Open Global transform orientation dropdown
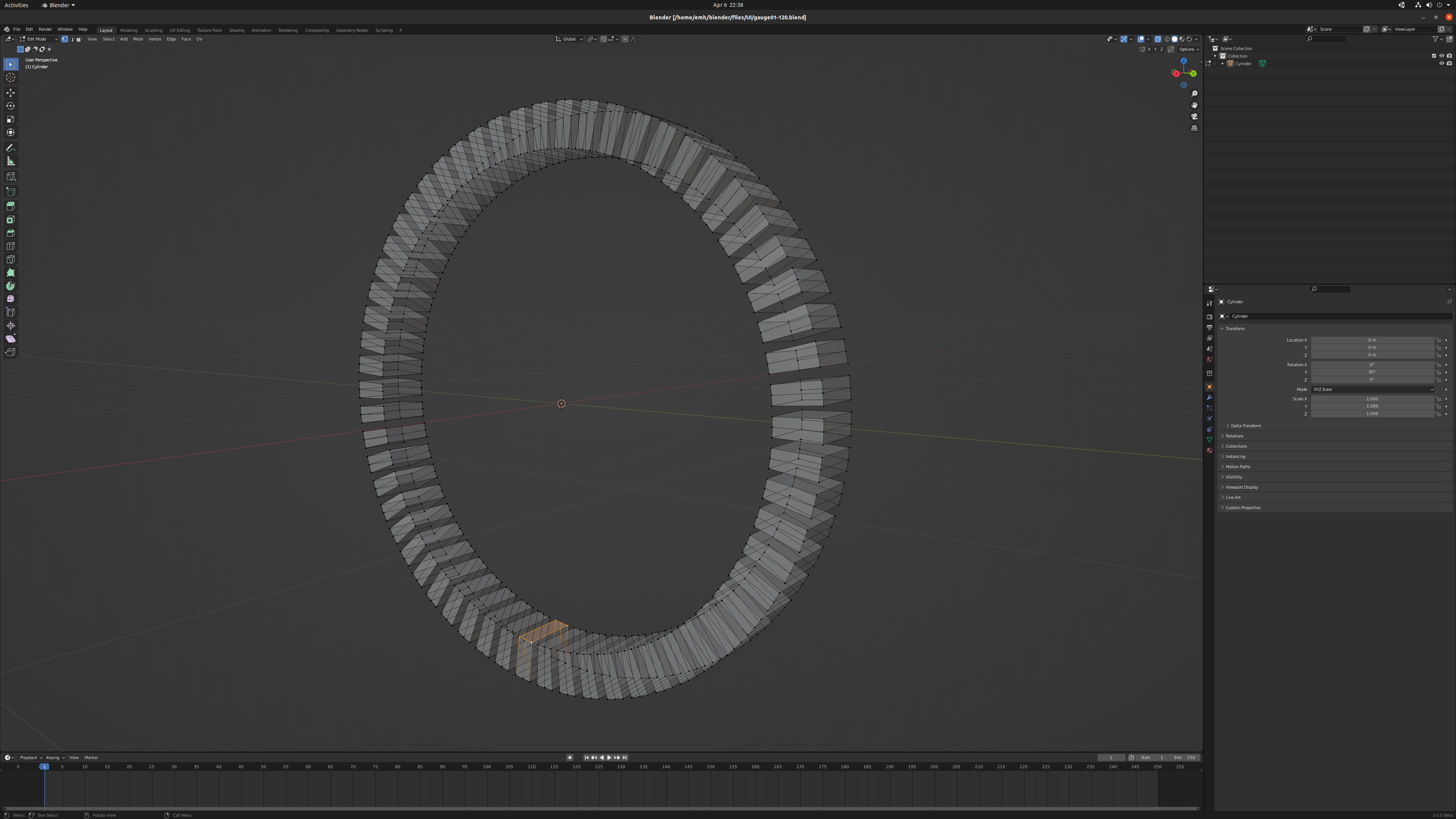This screenshot has width=1456, height=819. tap(569, 39)
